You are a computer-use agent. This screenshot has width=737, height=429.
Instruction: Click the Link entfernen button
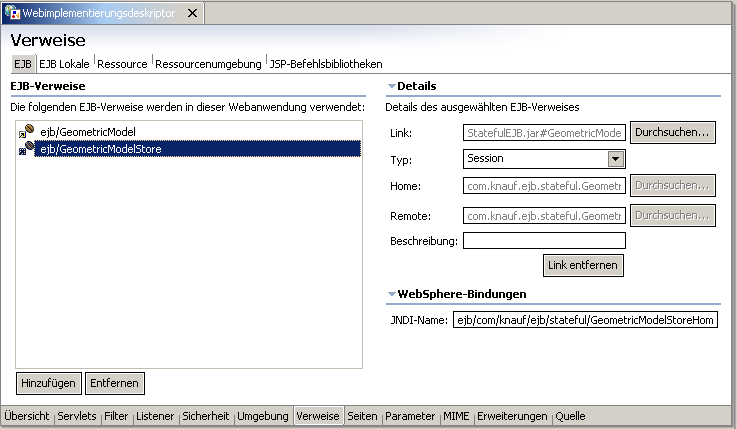[x=583, y=265]
